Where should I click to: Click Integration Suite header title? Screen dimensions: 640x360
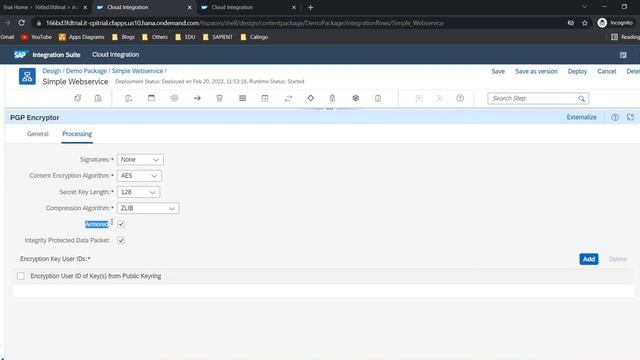tap(56, 55)
